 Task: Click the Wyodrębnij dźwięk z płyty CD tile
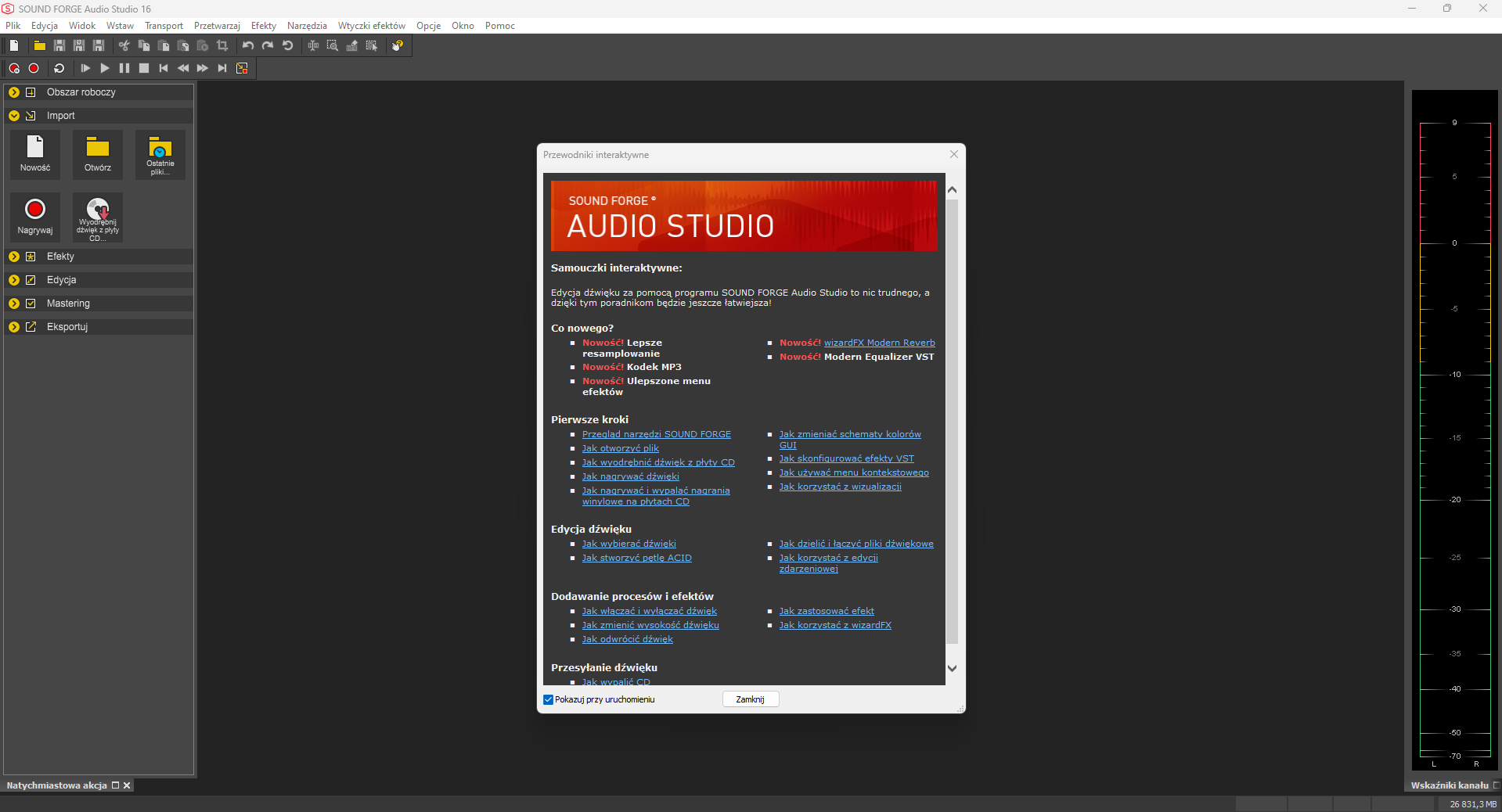pos(98,217)
